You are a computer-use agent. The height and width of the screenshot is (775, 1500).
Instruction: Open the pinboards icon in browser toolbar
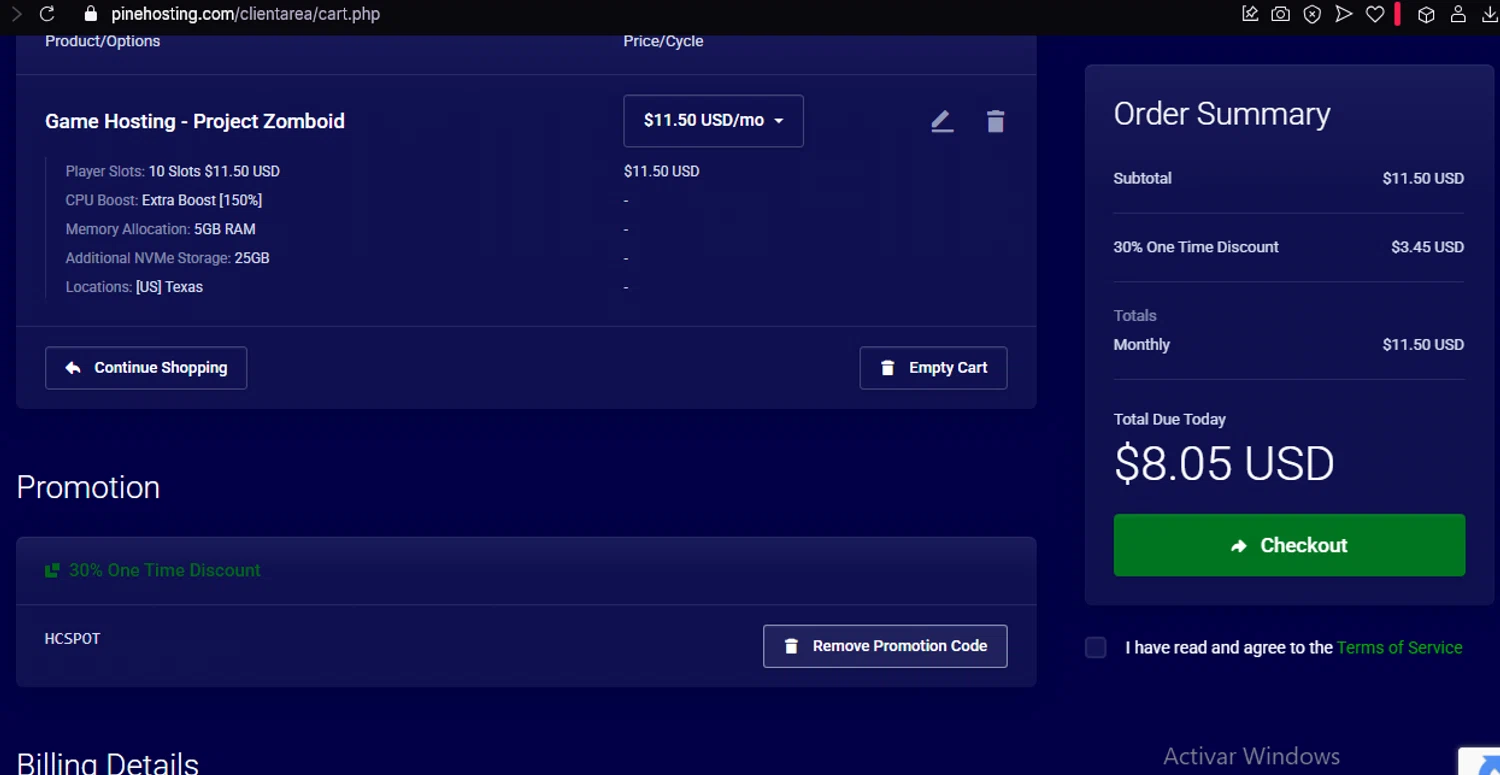(x=1250, y=14)
